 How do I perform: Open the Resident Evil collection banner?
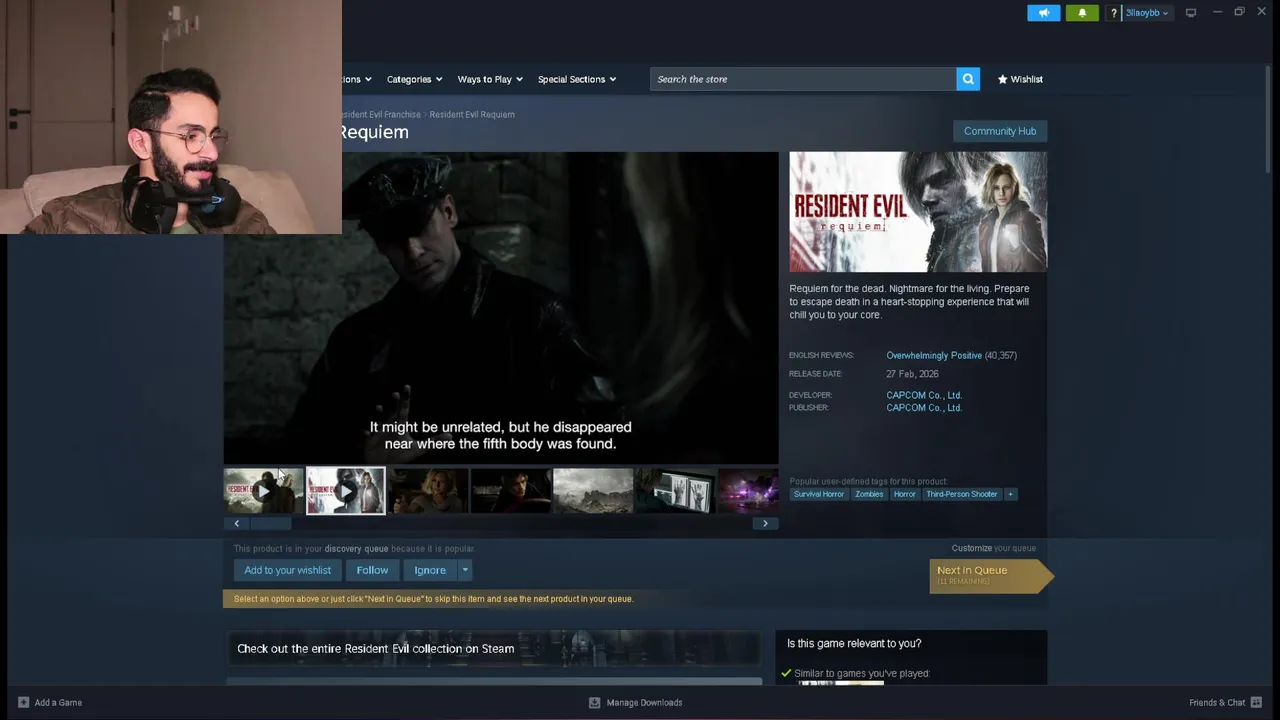(493, 648)
